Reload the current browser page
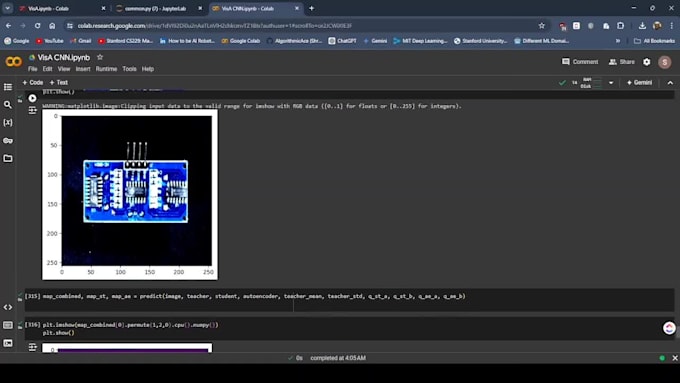Viewport: 680px width, 383px height. coord(37,26)
